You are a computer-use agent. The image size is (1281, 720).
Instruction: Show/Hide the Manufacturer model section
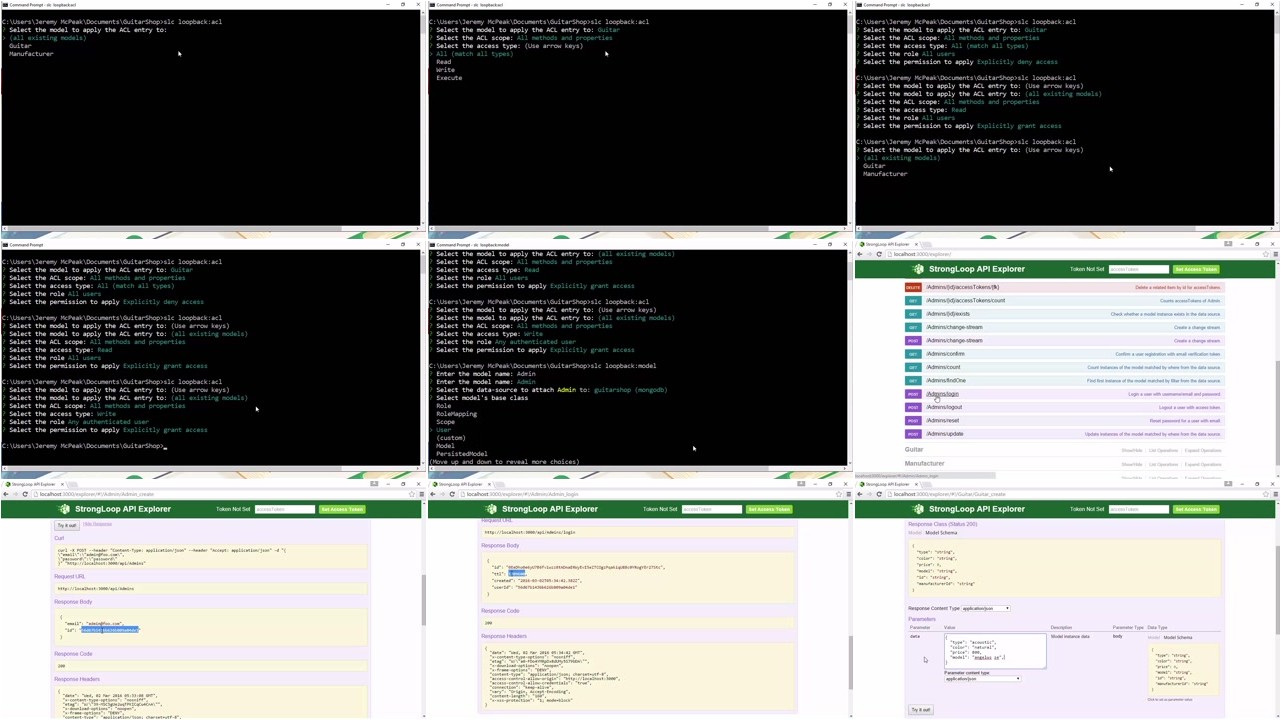click(x=1131, y=464)
